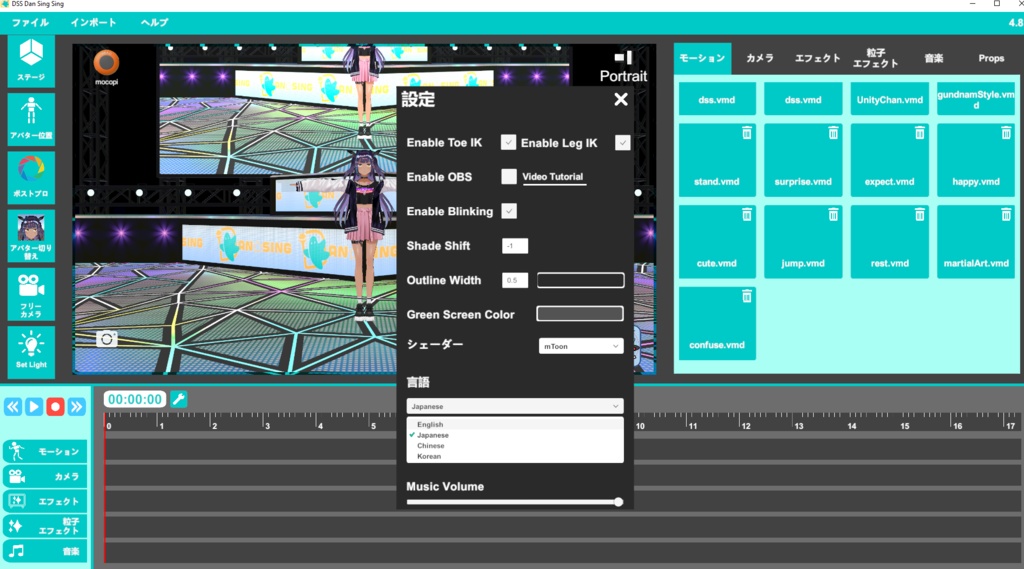
Task: Open the ヘルプ menu
Action: (x=155, y=22)
